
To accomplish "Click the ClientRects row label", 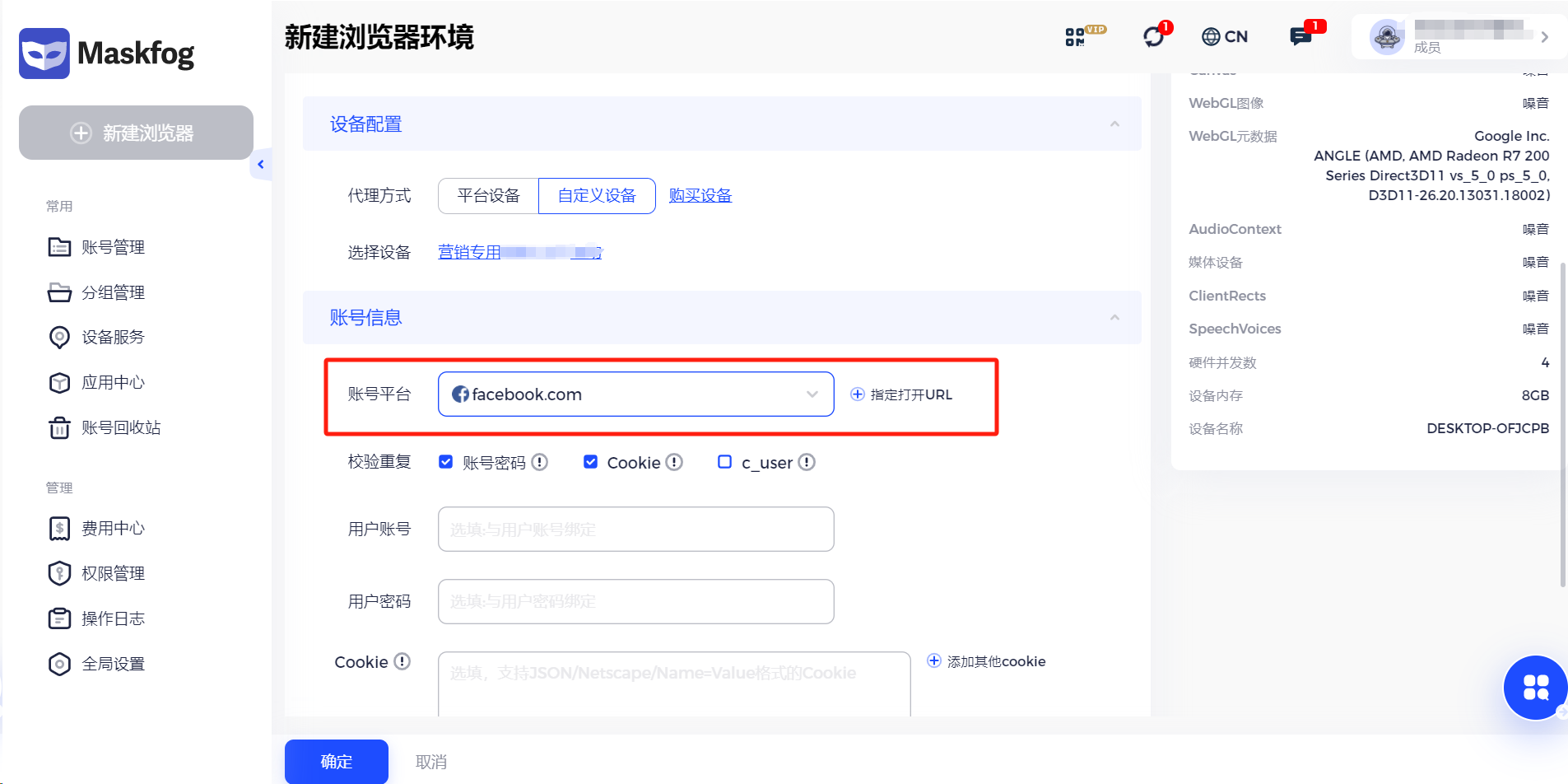I will (x=1227, y=296).
